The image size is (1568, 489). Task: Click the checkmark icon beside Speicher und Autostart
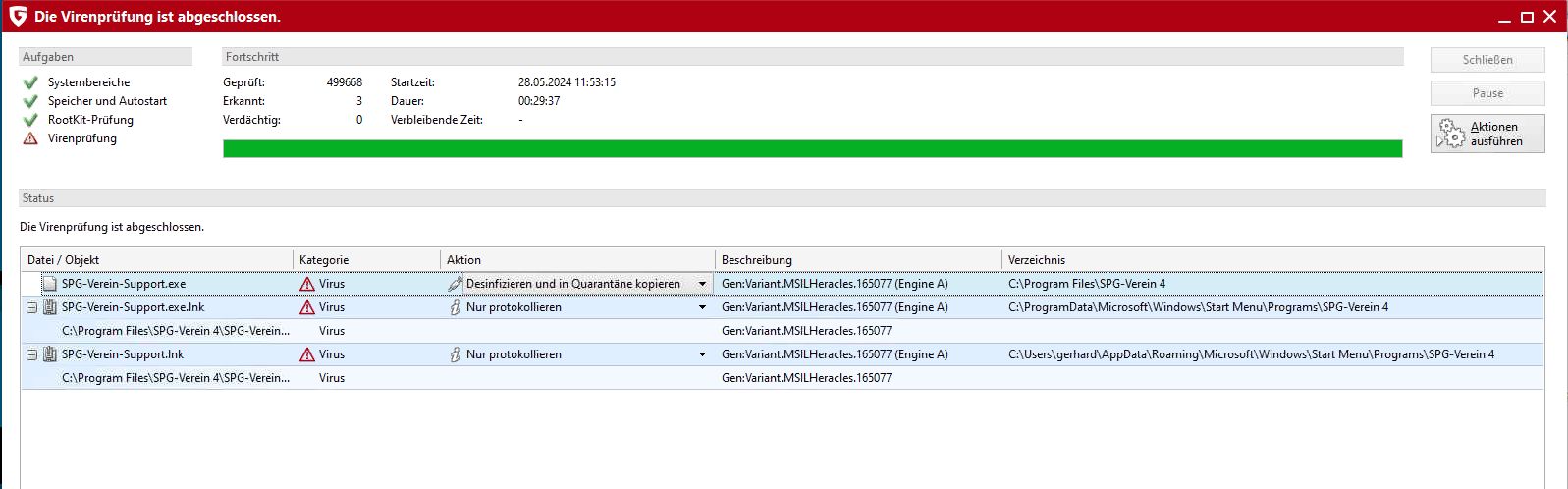[30, 101]
